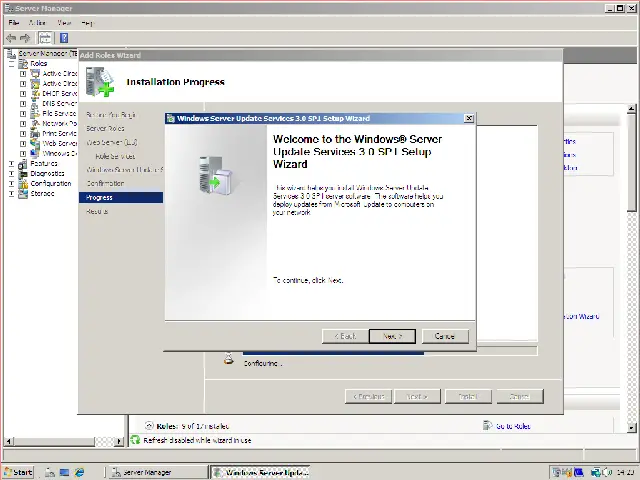The height and width of the screenshot is (480, 640).
Task: Expand the Web Server tree node
Action: coord(23,143)
